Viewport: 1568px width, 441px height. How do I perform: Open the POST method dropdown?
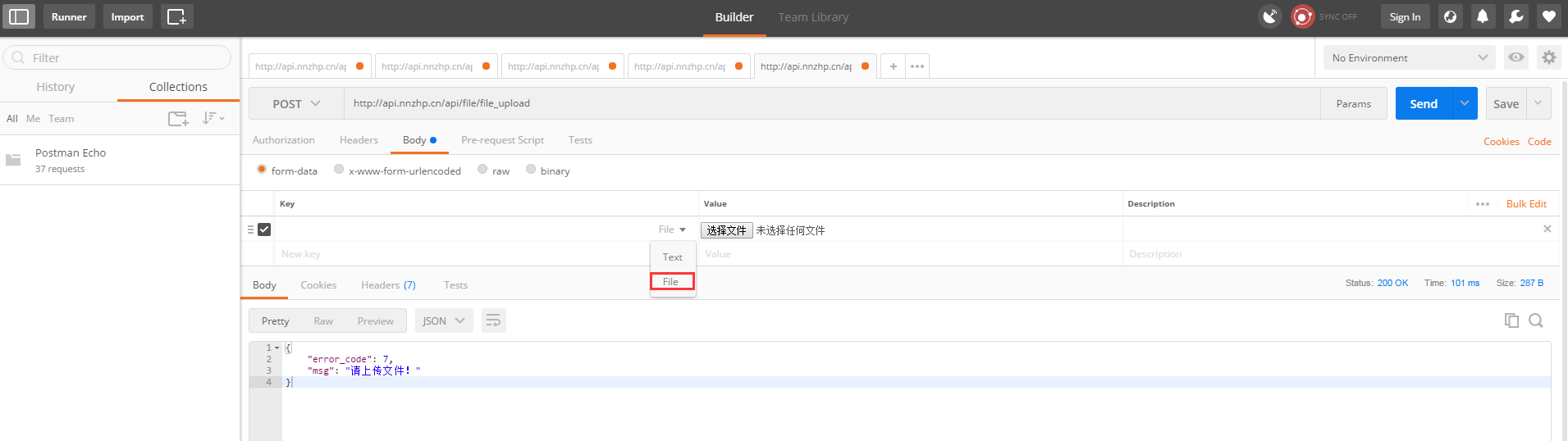point(296,103)
